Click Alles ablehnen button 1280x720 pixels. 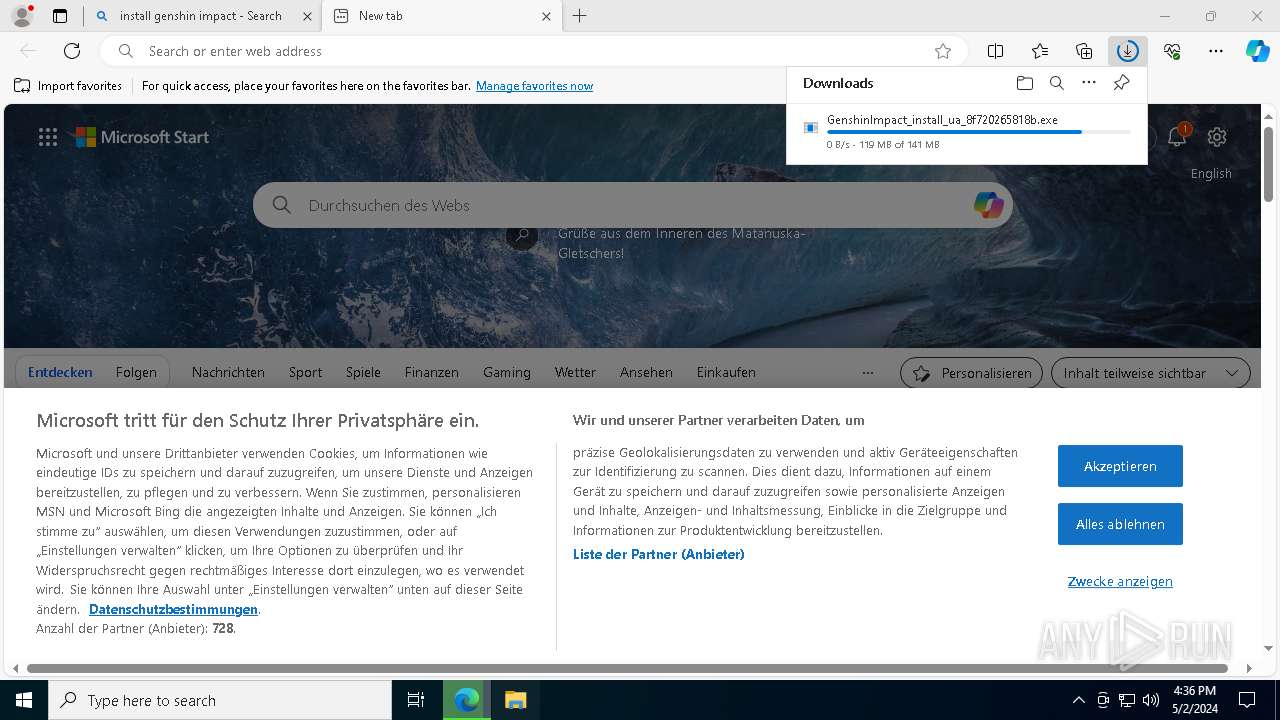pos(1120,524)
